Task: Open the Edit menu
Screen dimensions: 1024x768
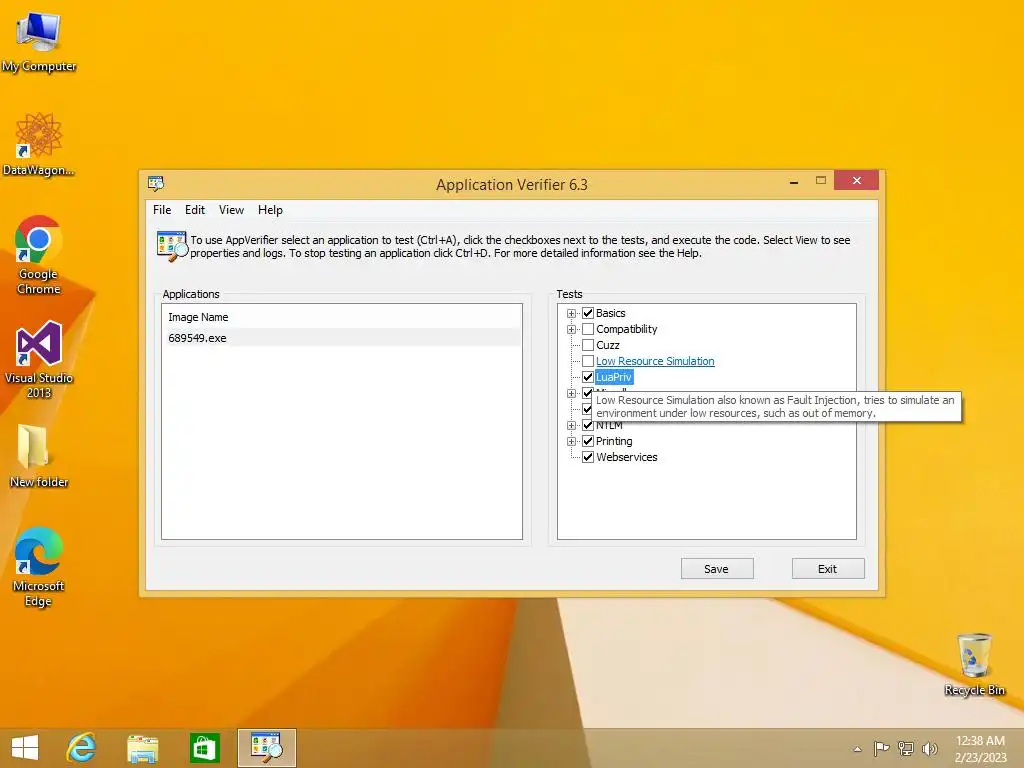Action: coord(195,210)
